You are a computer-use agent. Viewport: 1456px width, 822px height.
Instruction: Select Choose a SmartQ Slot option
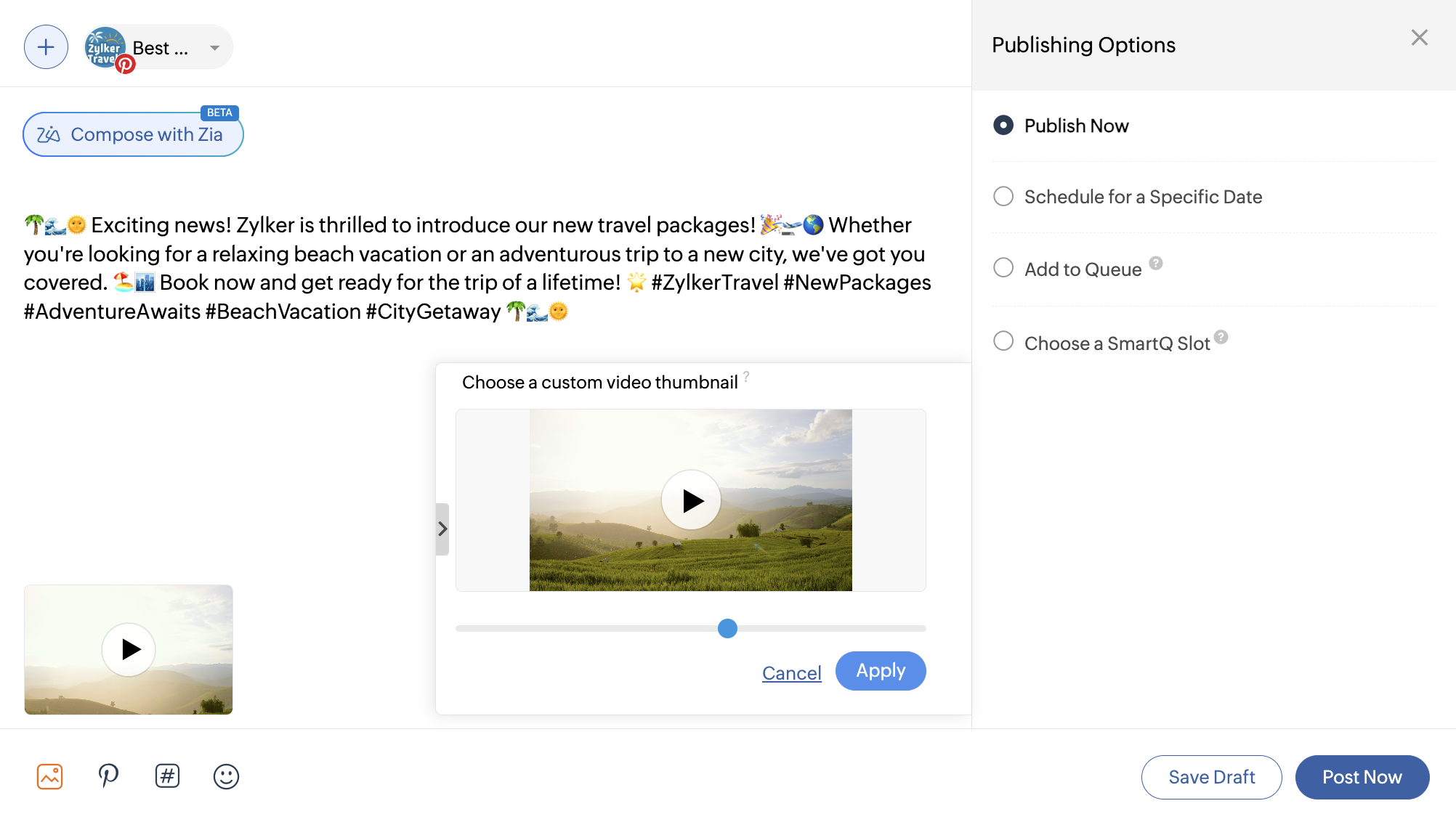click(1003, 341)
